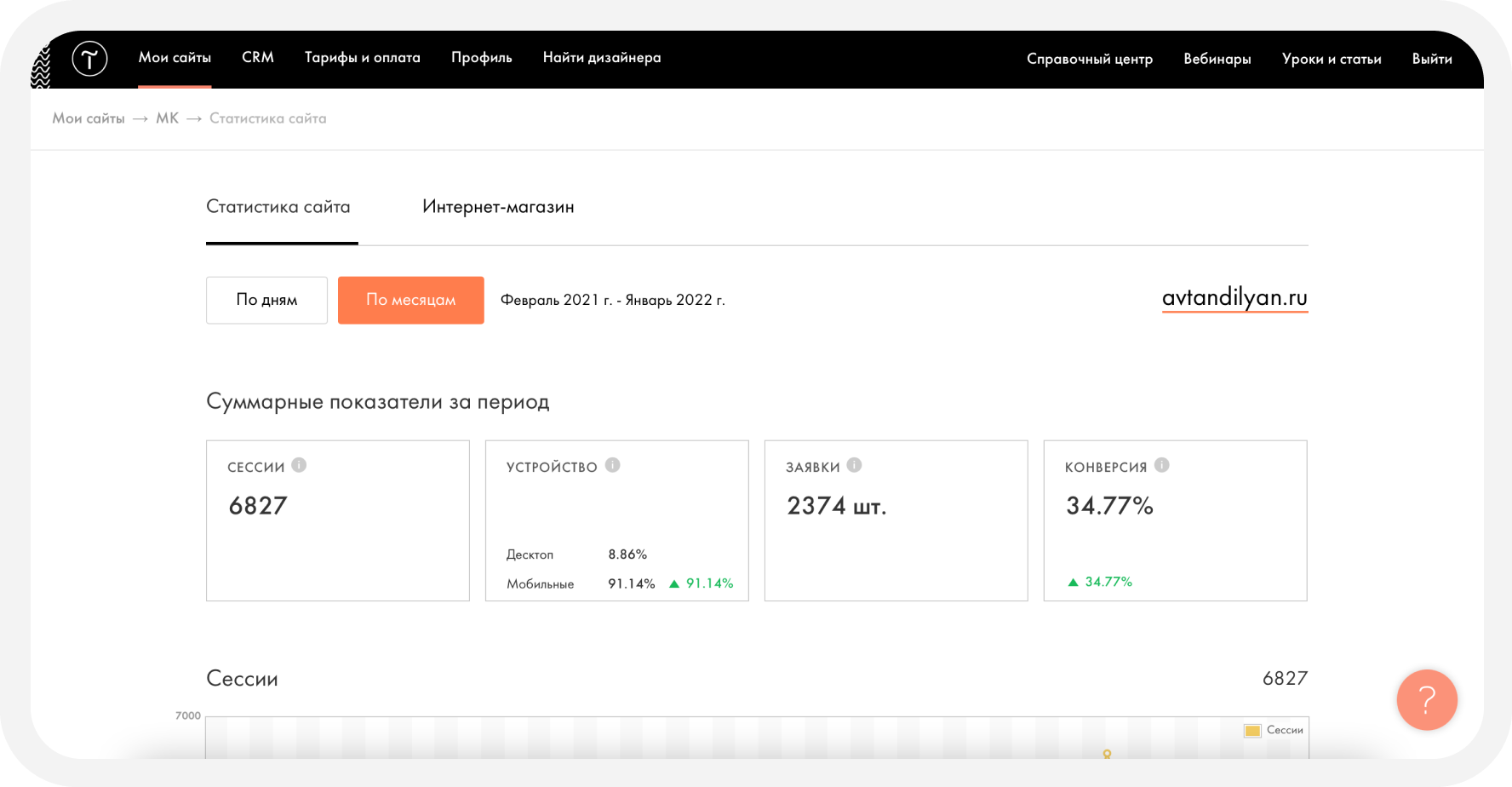Click the green 91.14% mobile growth indicator
Viewport: 1512px width, 787px height.
coord(702,583)
